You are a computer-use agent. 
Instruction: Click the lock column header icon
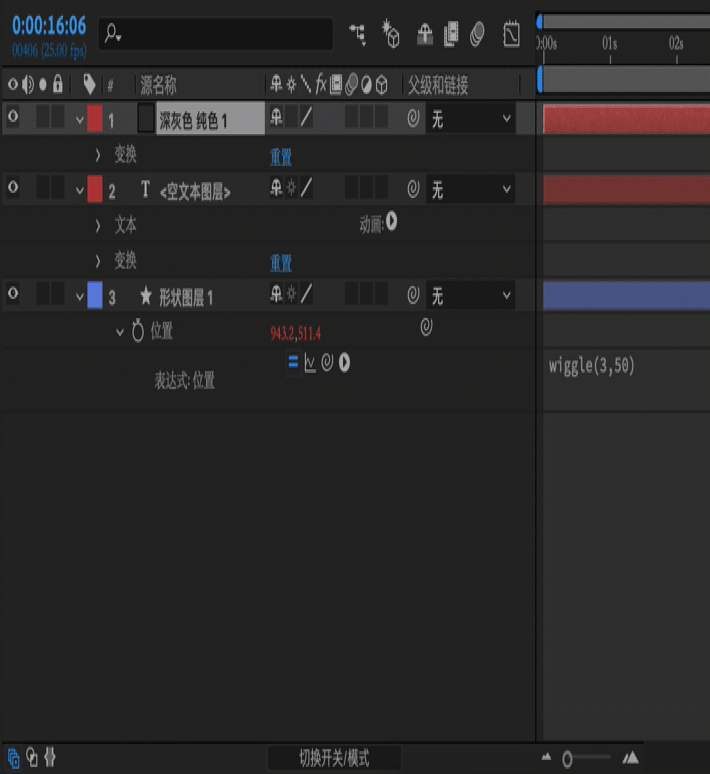pos(58,84)
